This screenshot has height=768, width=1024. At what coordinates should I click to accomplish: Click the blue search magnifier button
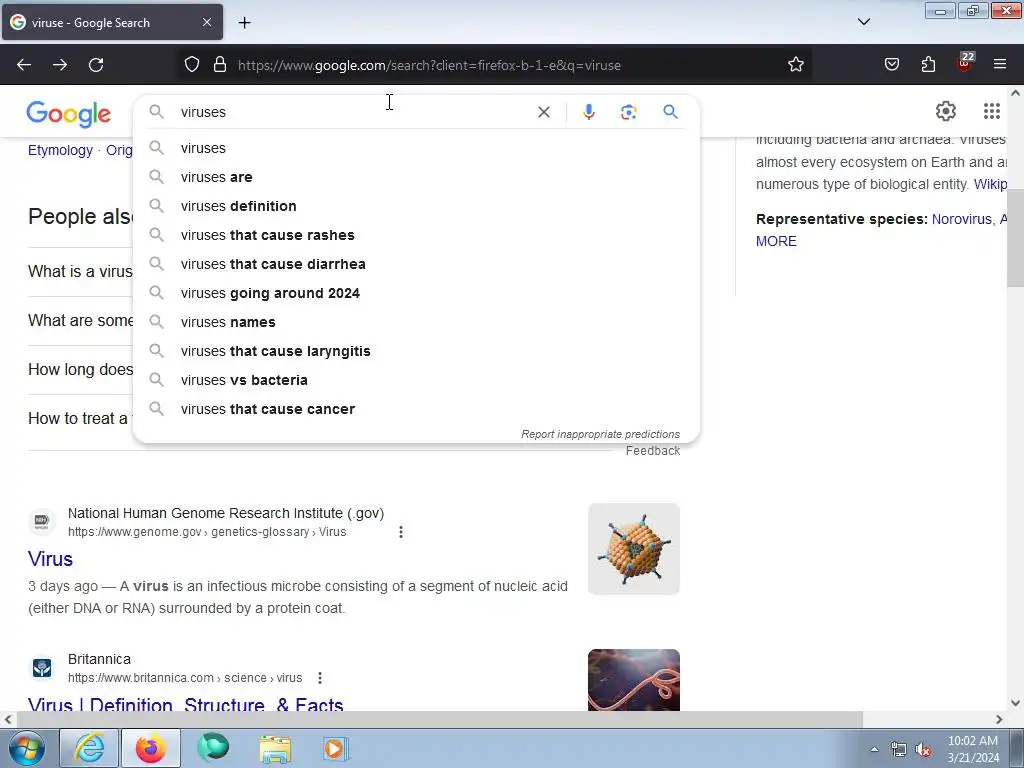(x=670, y=112)
